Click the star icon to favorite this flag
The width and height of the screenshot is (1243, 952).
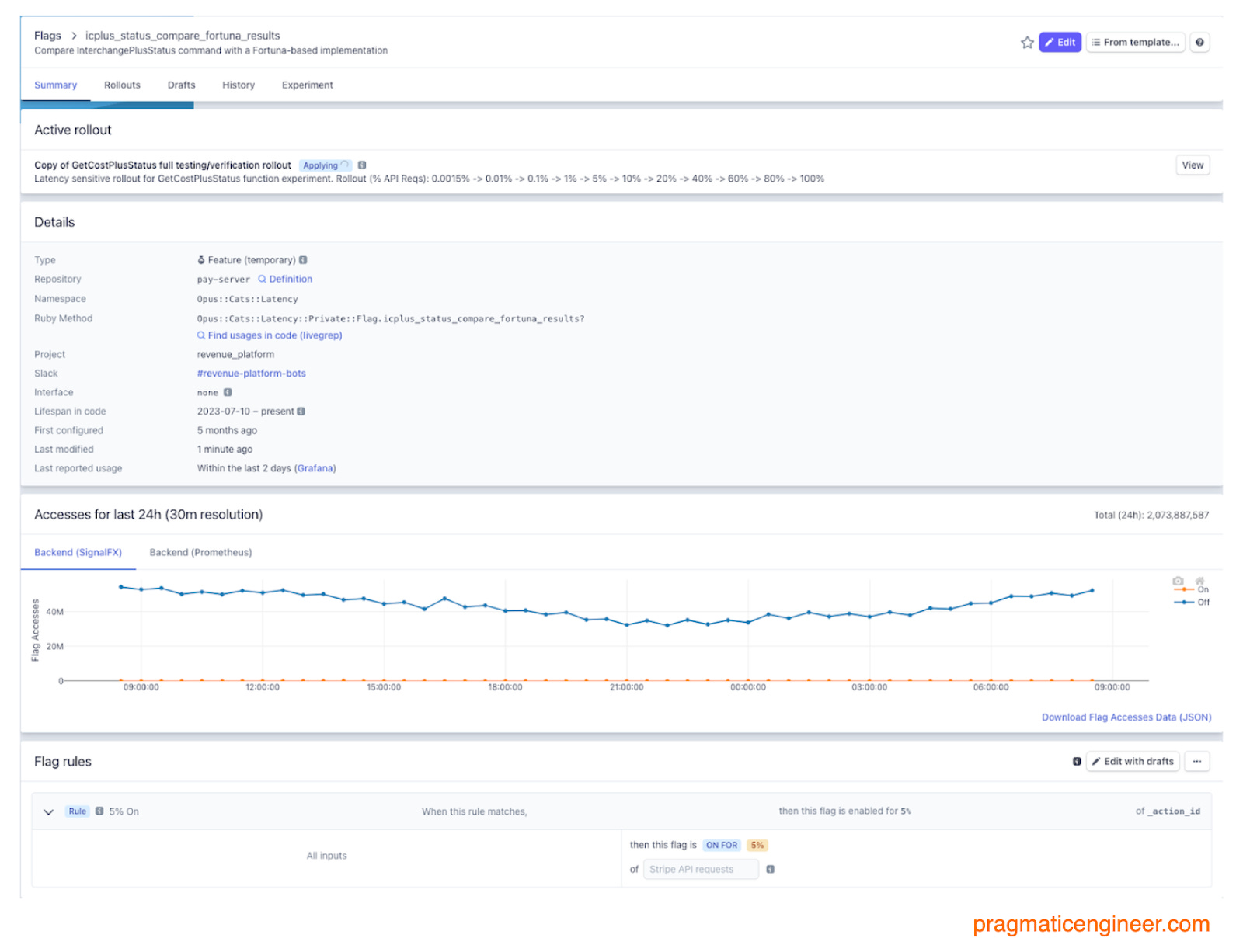1027,42
